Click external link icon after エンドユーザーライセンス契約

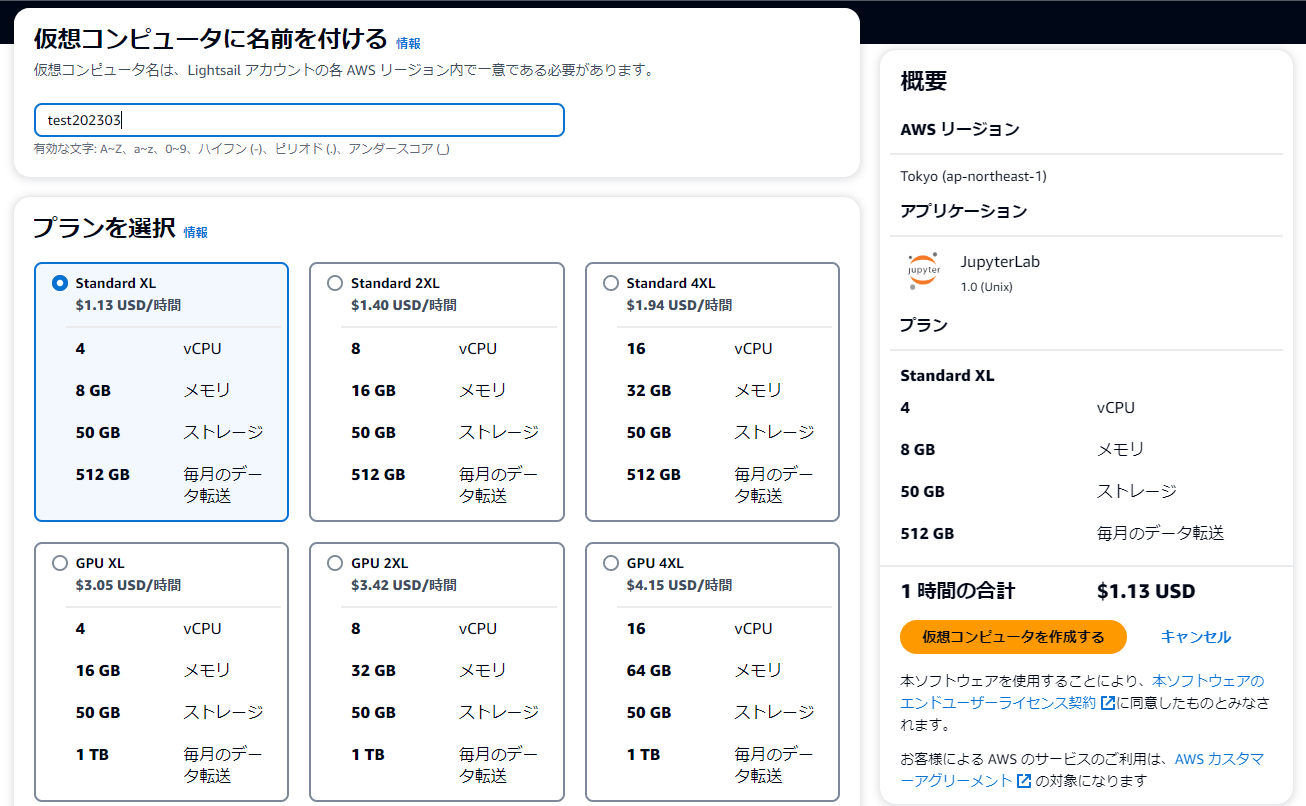point(1107,703)
